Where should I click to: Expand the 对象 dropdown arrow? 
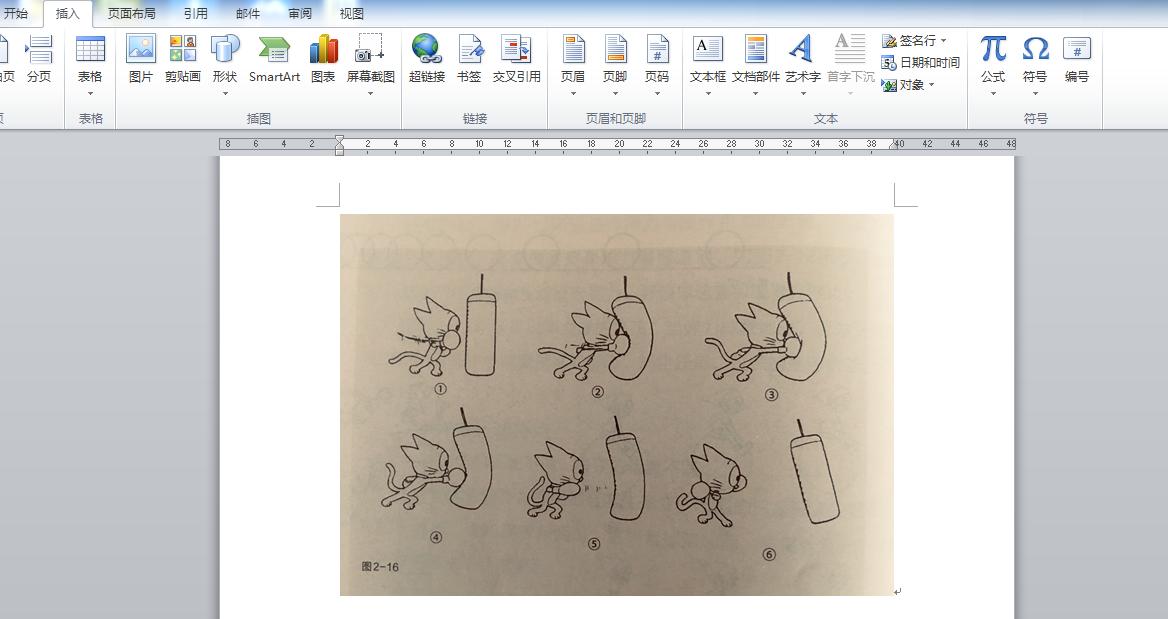[931, 85]
